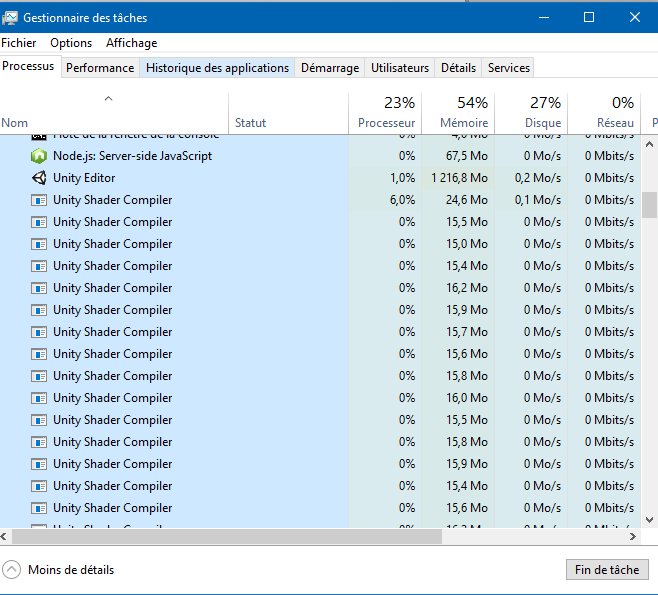Open the Options menu
658x595 pixels.
coord(71,43)
